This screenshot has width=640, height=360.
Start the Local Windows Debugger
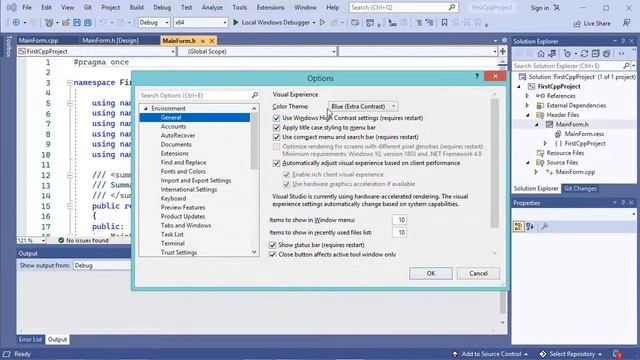[271, 22]
